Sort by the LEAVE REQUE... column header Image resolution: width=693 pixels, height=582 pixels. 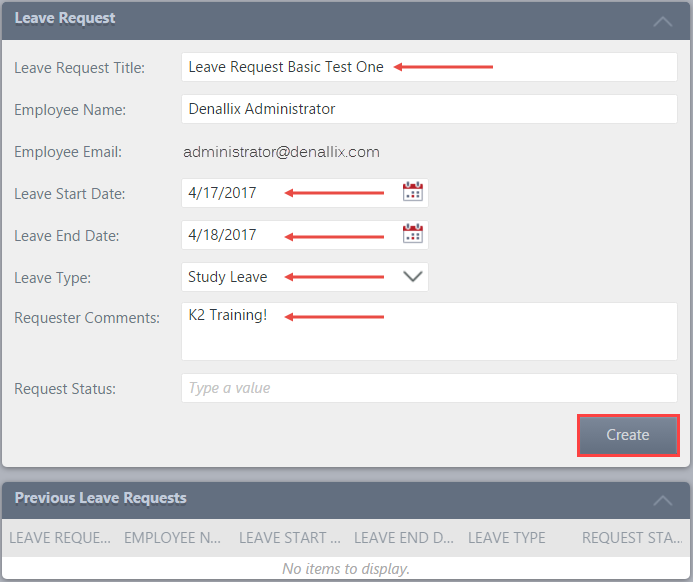pyautogui.click(x=60, y=538)
